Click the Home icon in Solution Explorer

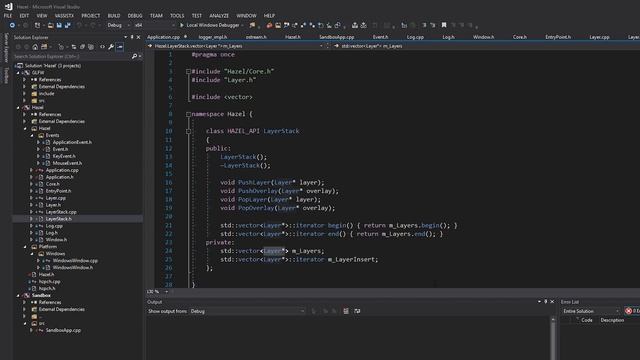coord(35,47)
